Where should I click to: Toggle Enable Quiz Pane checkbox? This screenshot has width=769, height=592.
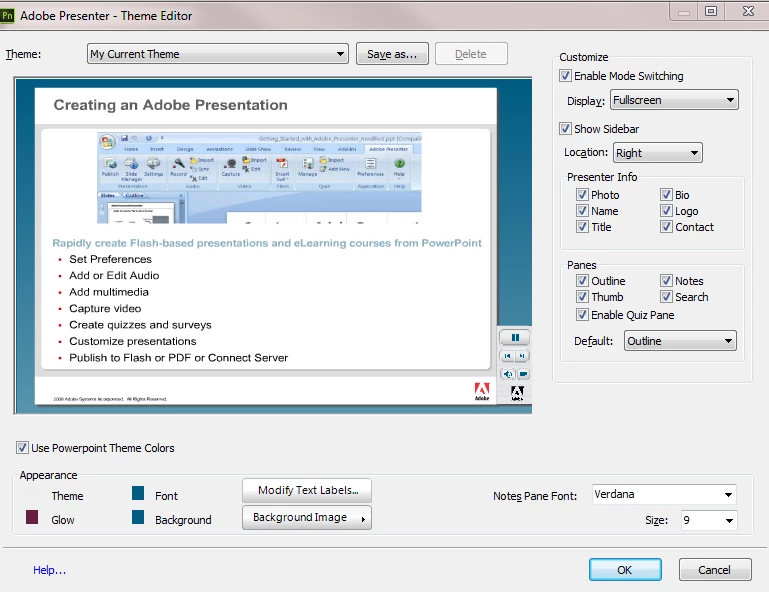point(582,315)
